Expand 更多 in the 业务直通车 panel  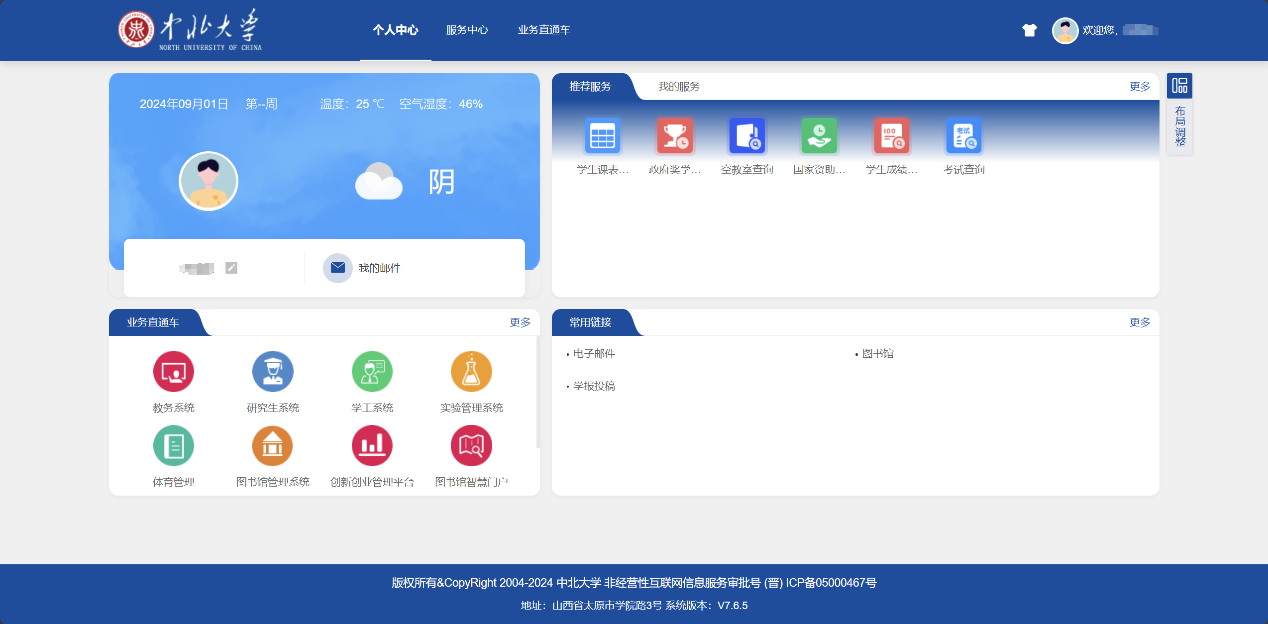pos(520,323)
